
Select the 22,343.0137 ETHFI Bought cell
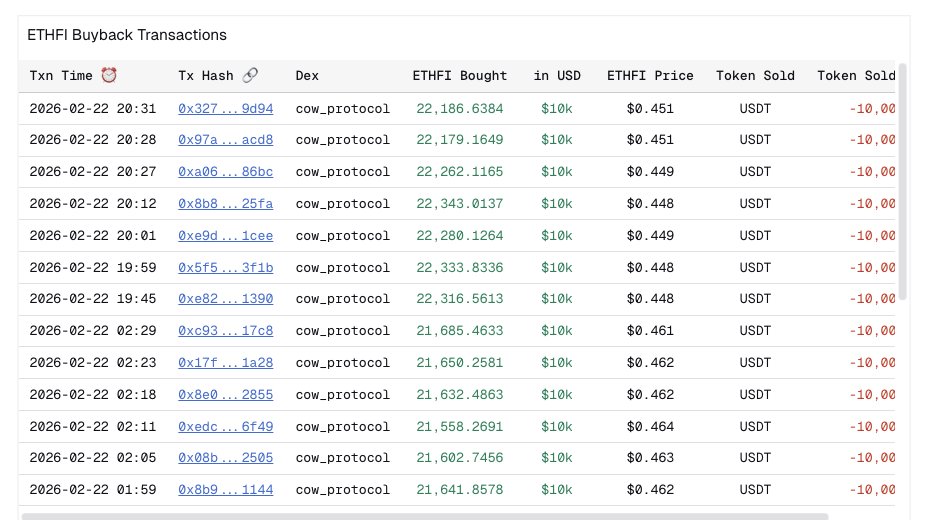point(460,204)
